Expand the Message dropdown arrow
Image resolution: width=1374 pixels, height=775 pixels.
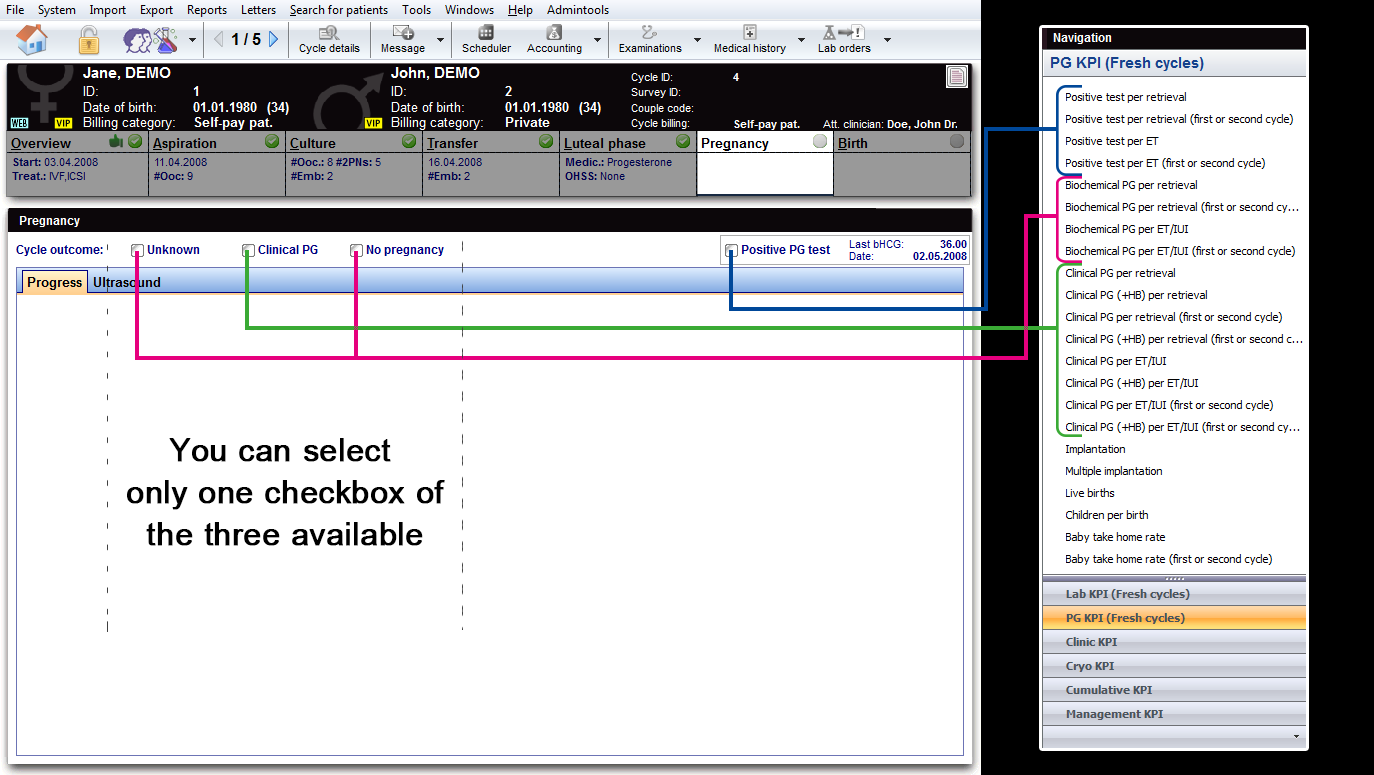click(441, 41)
